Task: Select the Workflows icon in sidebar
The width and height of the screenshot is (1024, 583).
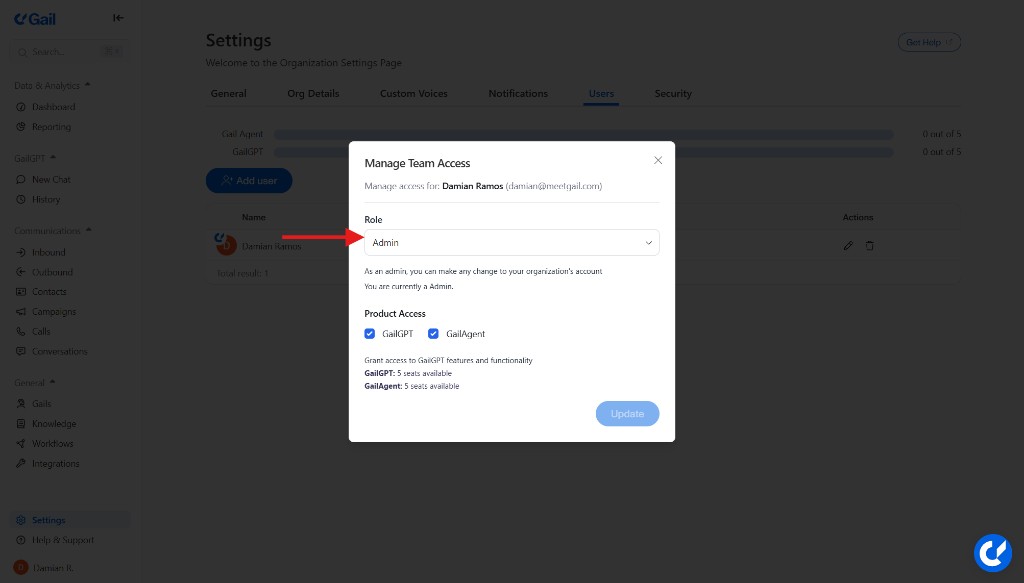Action: [22, 443]
